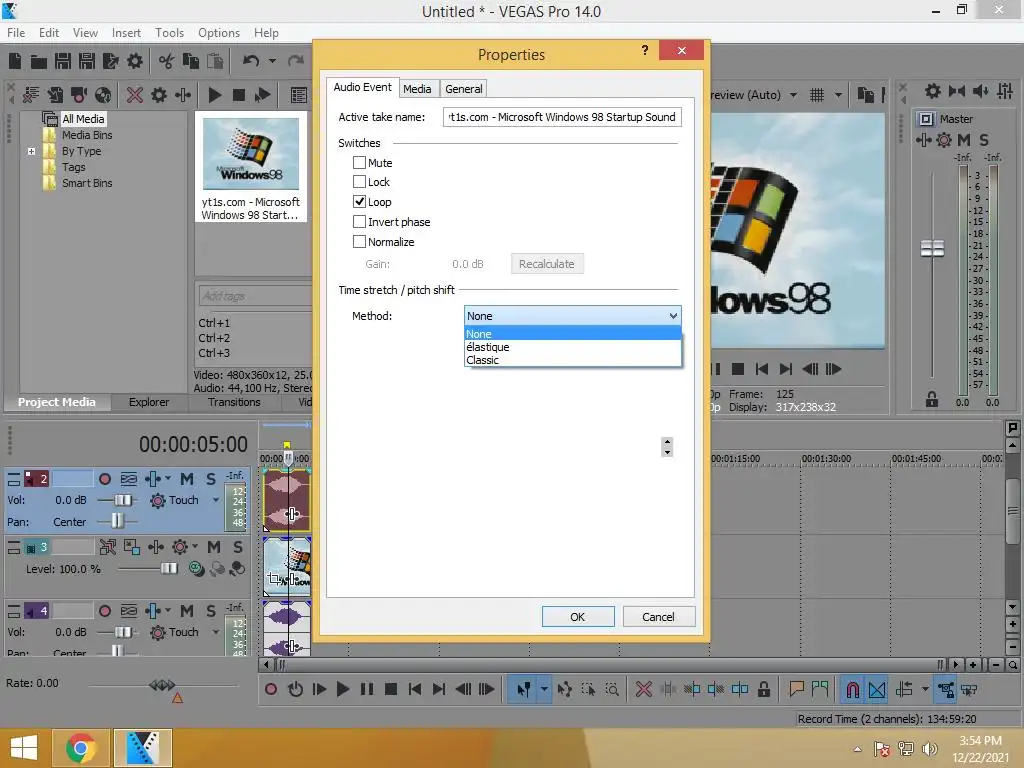Click the Zoom edit tool magnifier icon
Viewport: 1024px width, 768px height.
[x=612, y=689]
